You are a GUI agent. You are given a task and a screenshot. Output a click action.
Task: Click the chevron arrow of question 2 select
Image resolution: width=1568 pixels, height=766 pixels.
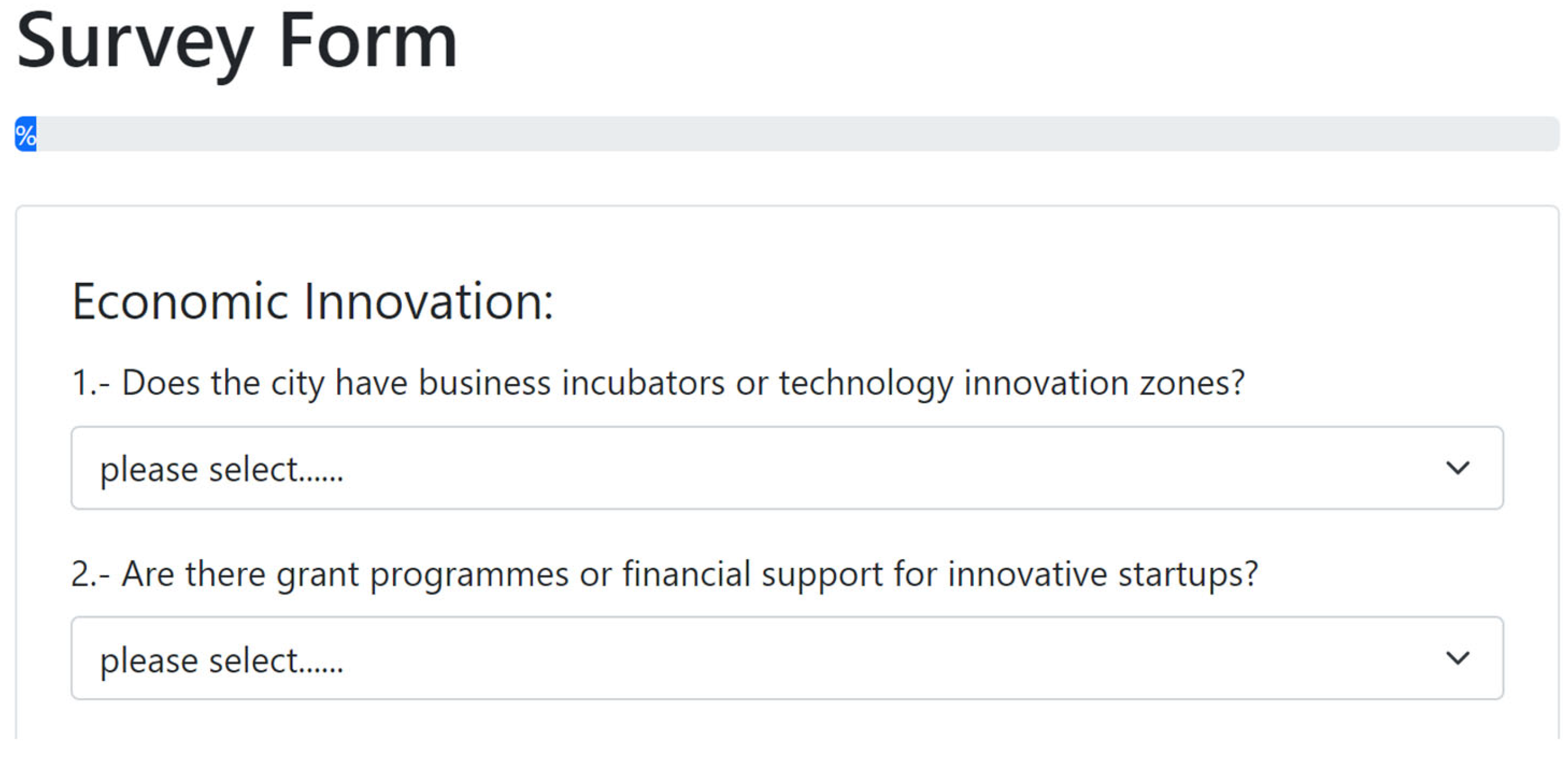[x=1457, y=658]
